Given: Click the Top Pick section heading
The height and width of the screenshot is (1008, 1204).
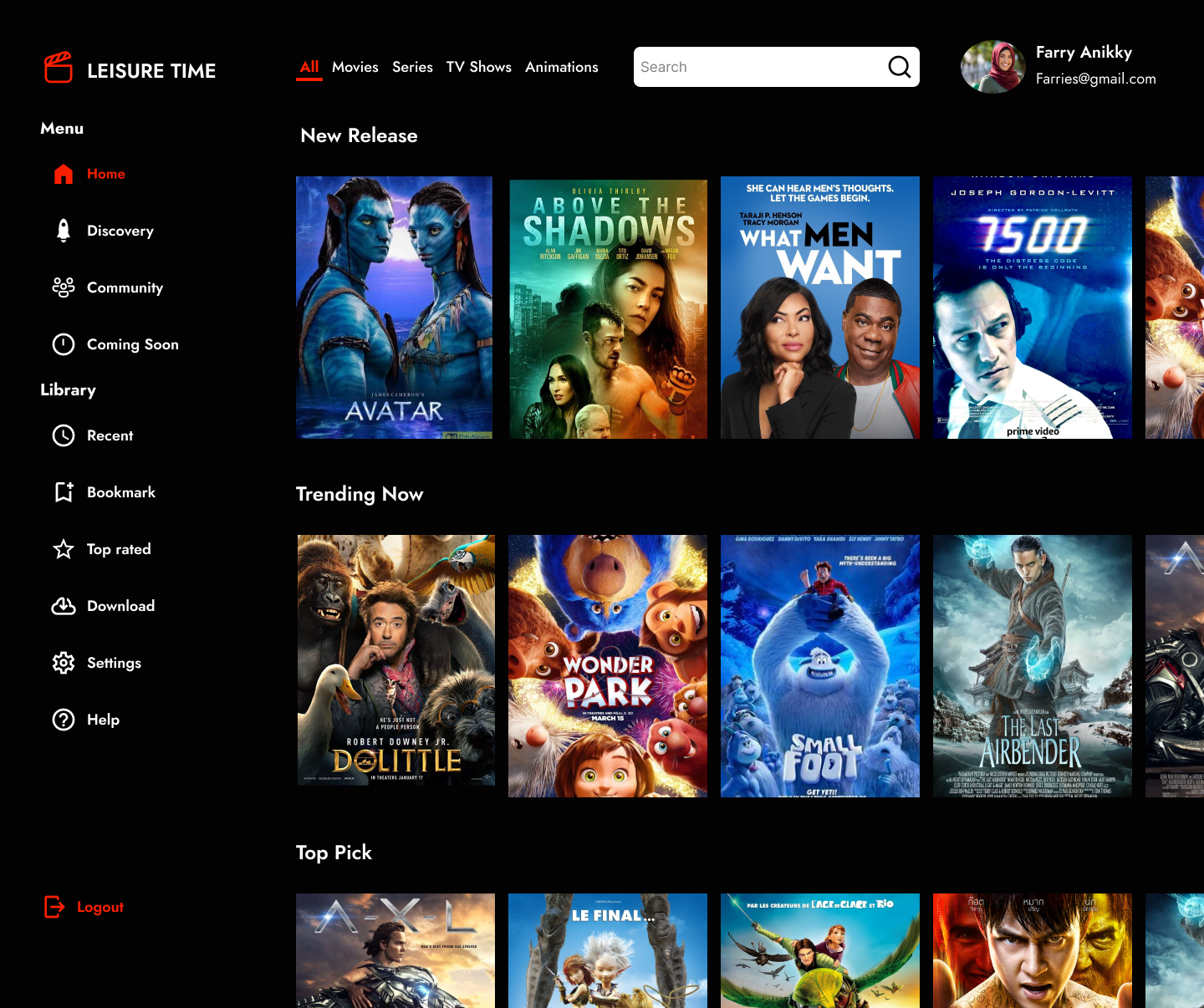Looking at the screenshot, I should click(334, 853).
